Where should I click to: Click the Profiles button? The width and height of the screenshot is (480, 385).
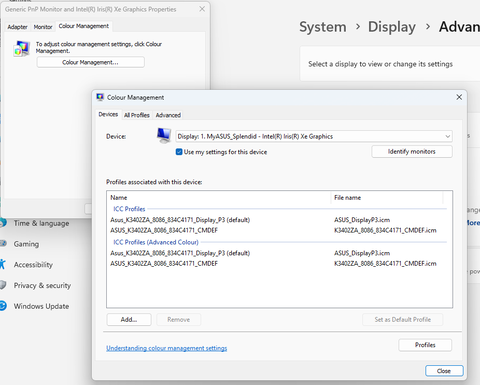(425, 345)
